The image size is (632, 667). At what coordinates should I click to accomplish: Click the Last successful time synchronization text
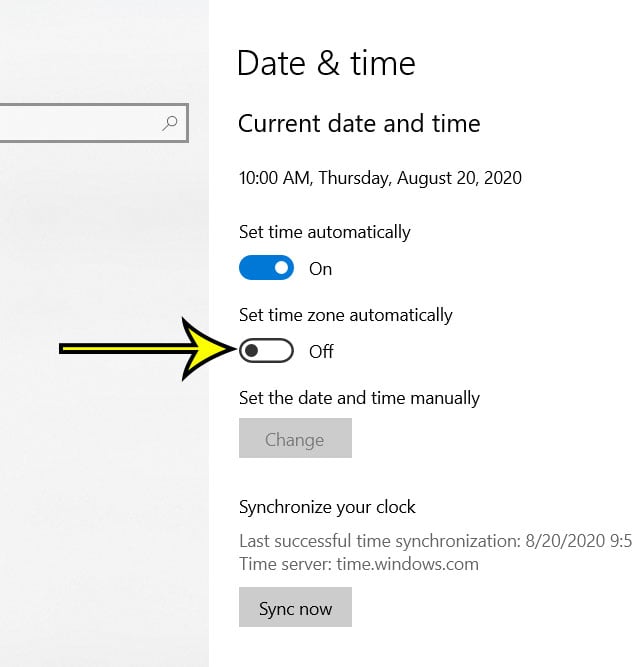point(436,541)
